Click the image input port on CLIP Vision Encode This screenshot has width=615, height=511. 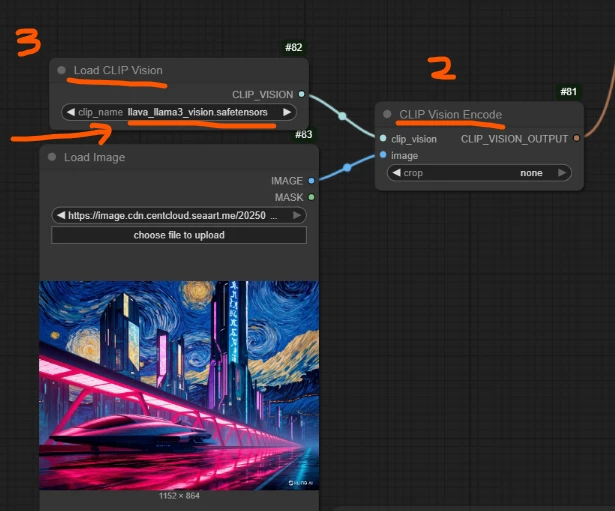pyautogui.click(x=383, y=155)
